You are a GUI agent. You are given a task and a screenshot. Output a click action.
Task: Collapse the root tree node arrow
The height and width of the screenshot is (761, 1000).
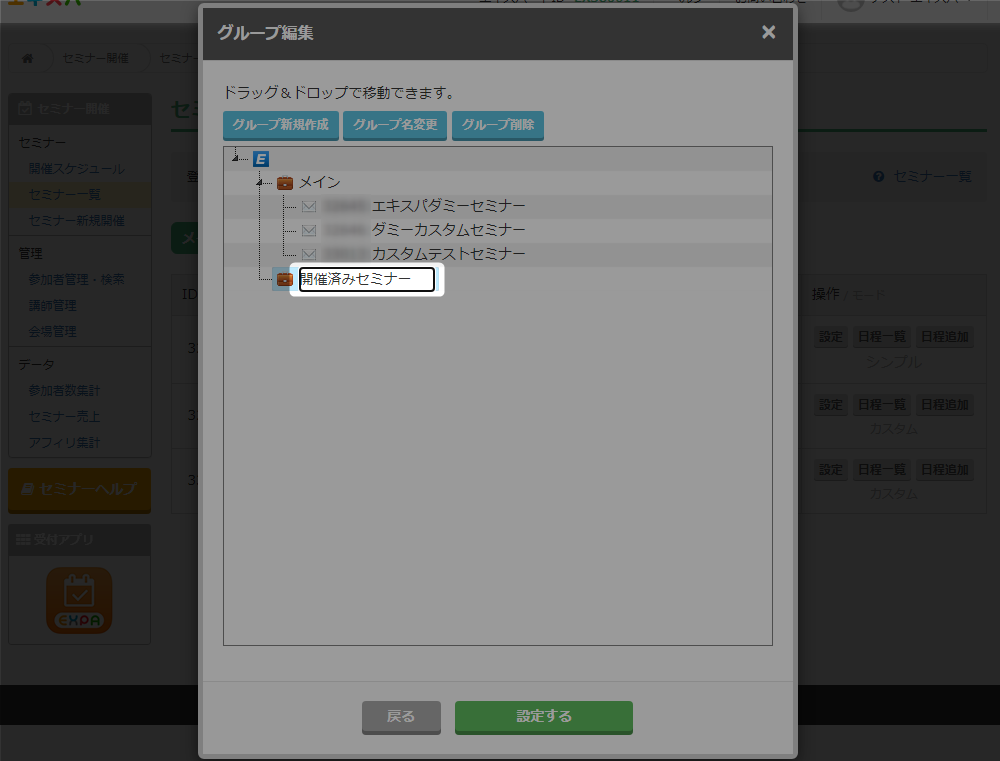pyautogui.click(x=235, y=157)
